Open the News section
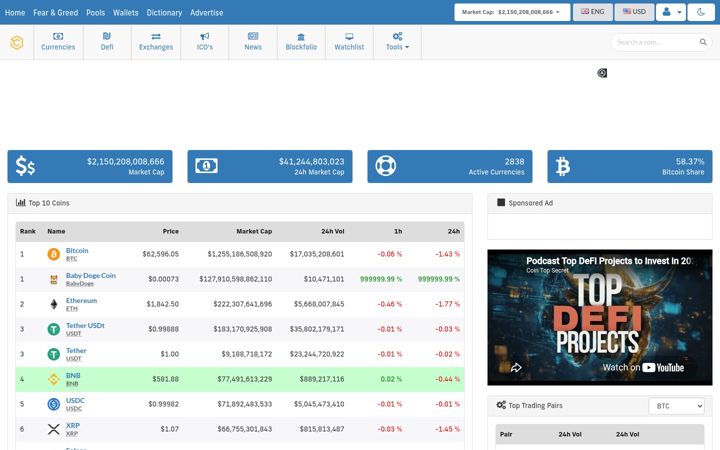This screenshot has height=450, width=720. pos(253,42)
